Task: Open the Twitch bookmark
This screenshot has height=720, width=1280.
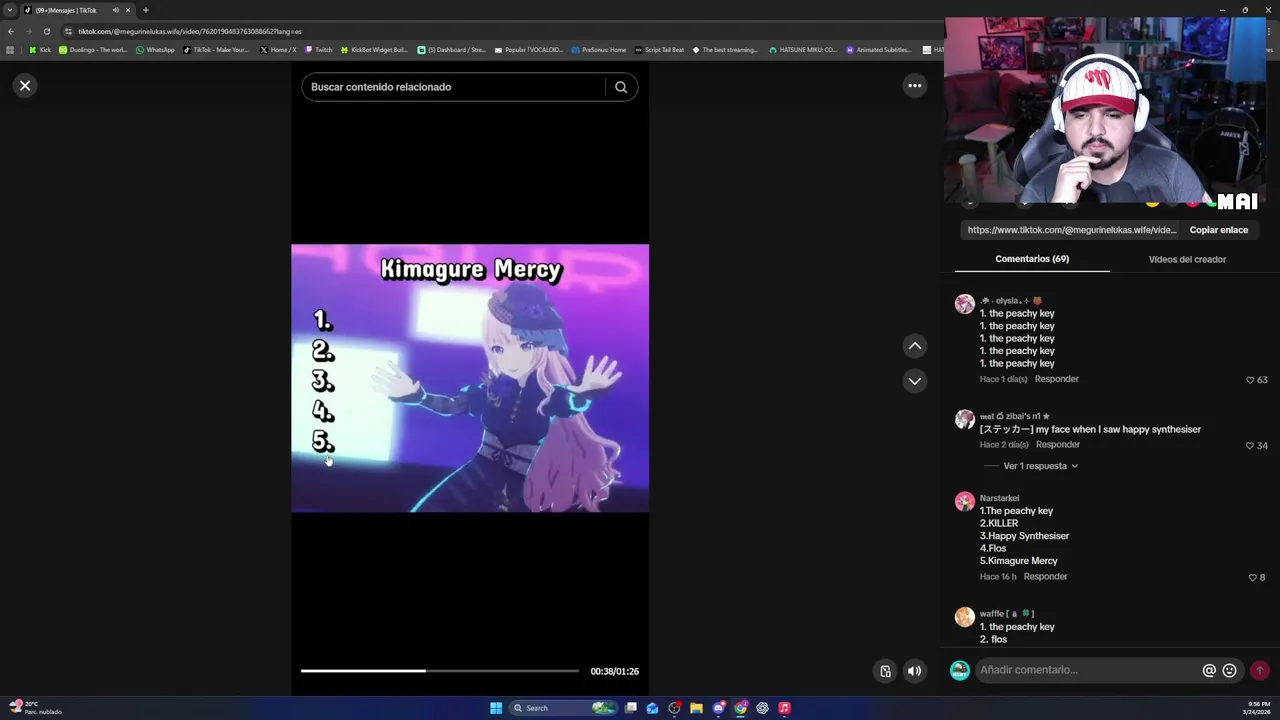Action: pyautogui.click(x=318, y=50)
